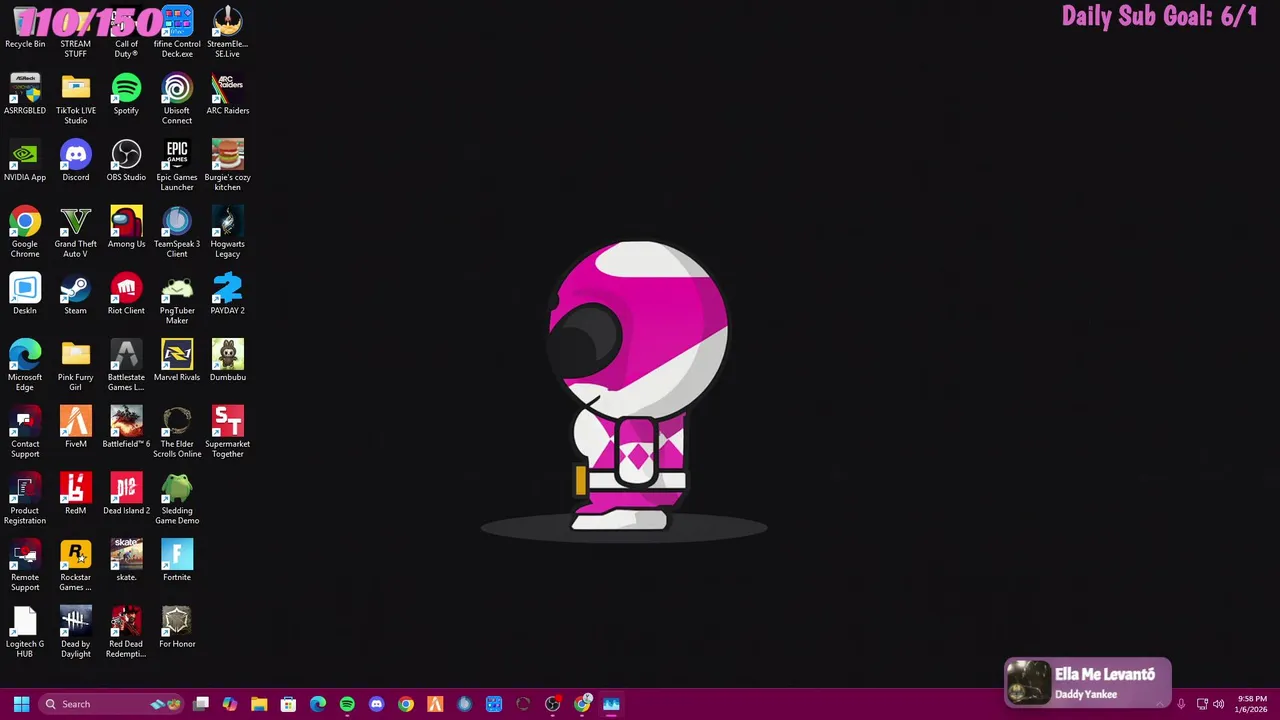Switch to Spotify on the taskbar
This screenshot has width=1280, height=720.
click(347, 704)
